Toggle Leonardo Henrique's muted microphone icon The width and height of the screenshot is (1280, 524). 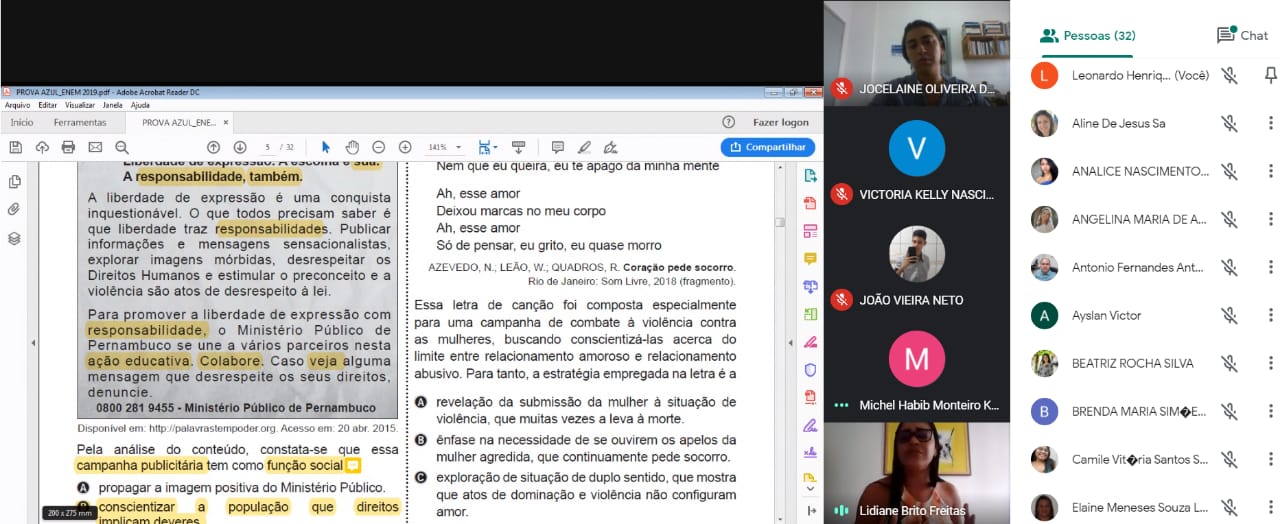[1229, 75]
